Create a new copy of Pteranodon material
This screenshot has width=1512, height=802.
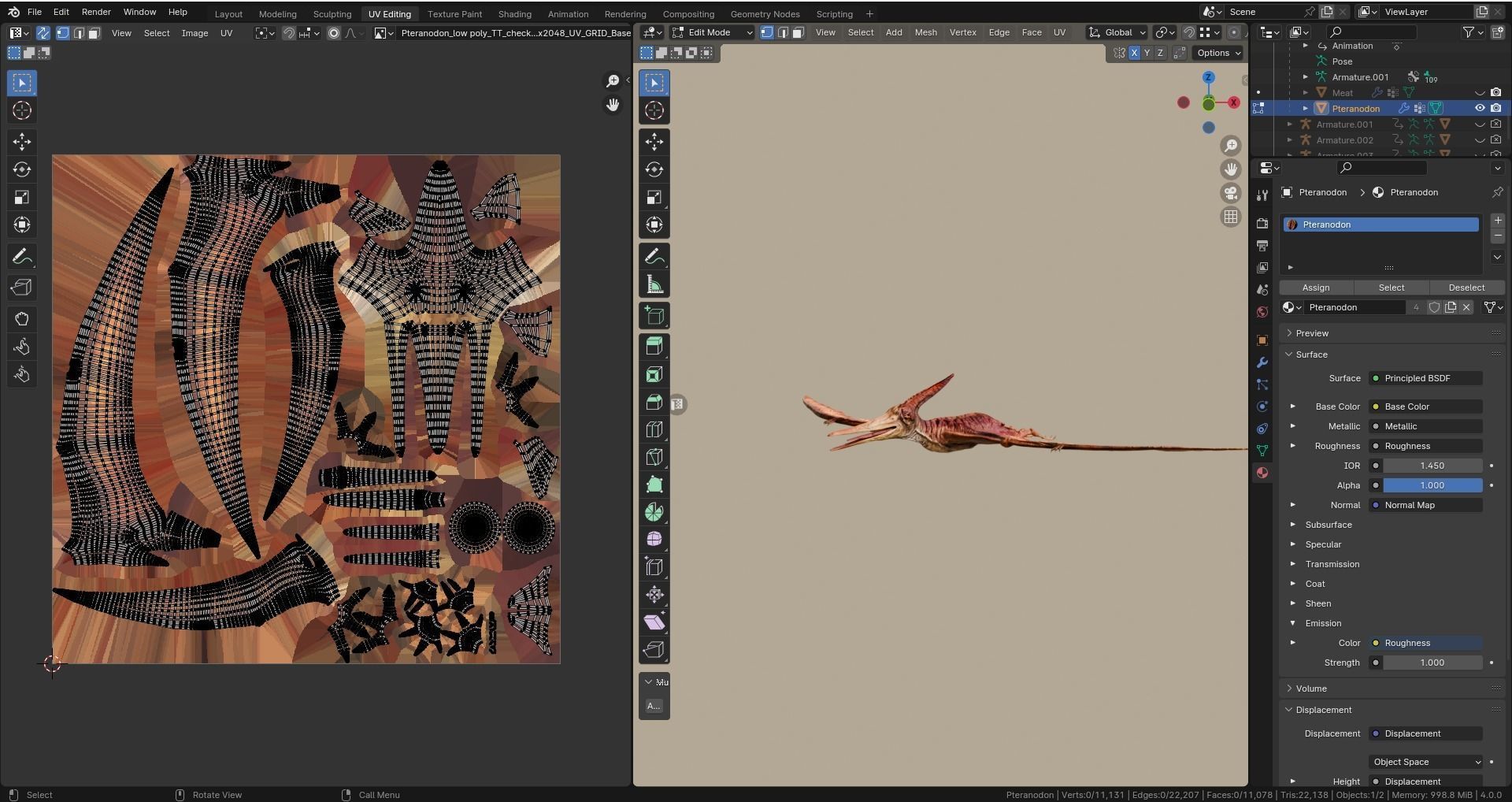1451,307
